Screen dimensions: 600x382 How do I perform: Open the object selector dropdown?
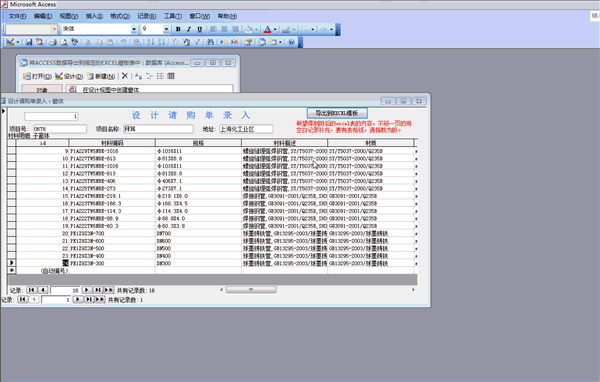pyautogui.click(x=54, y=29)
